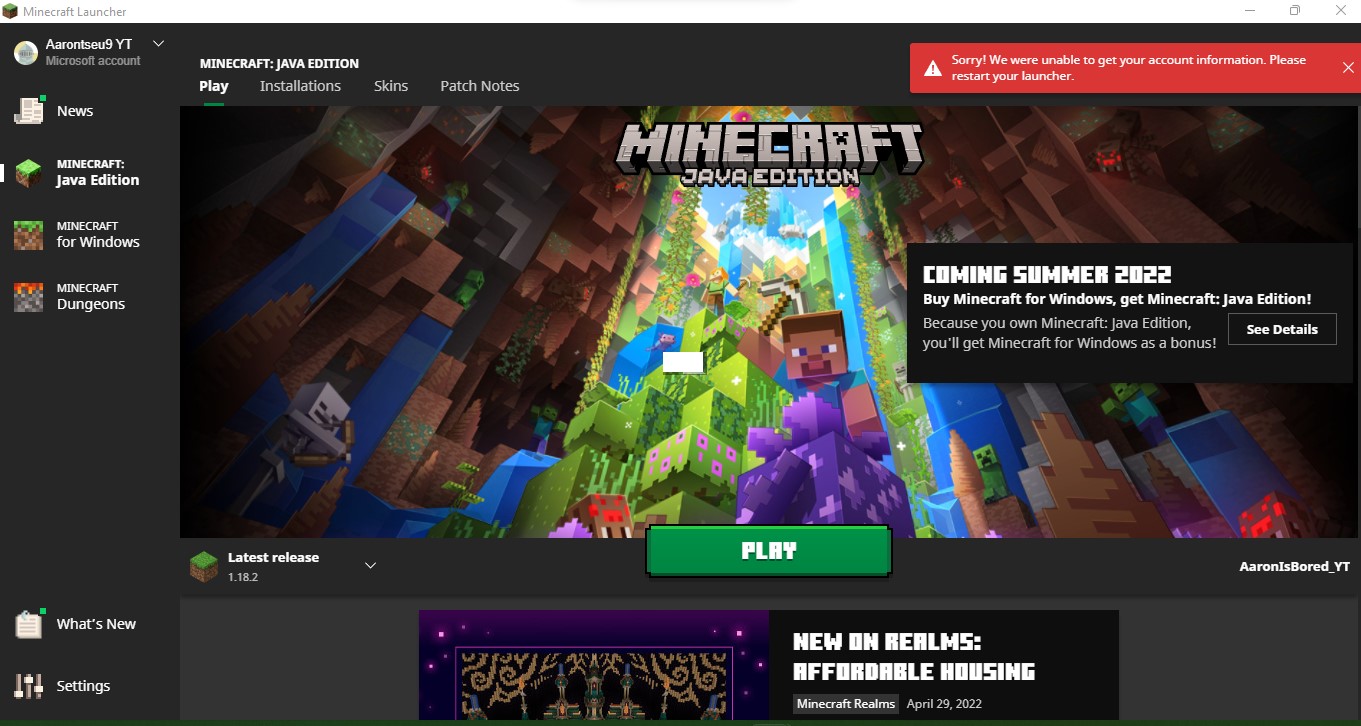Click the Microsoft account label
Viewport: 1361px width, 726px height.
93,61
